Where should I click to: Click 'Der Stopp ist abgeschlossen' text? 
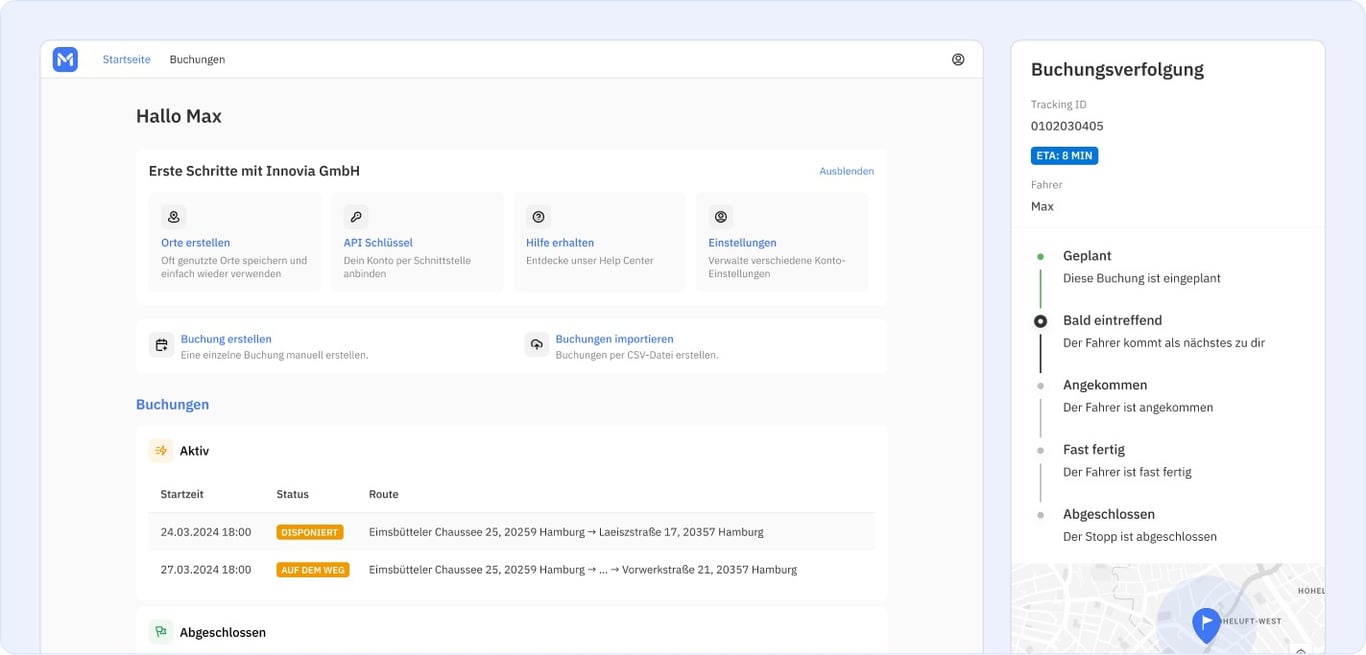[1140, 537]
